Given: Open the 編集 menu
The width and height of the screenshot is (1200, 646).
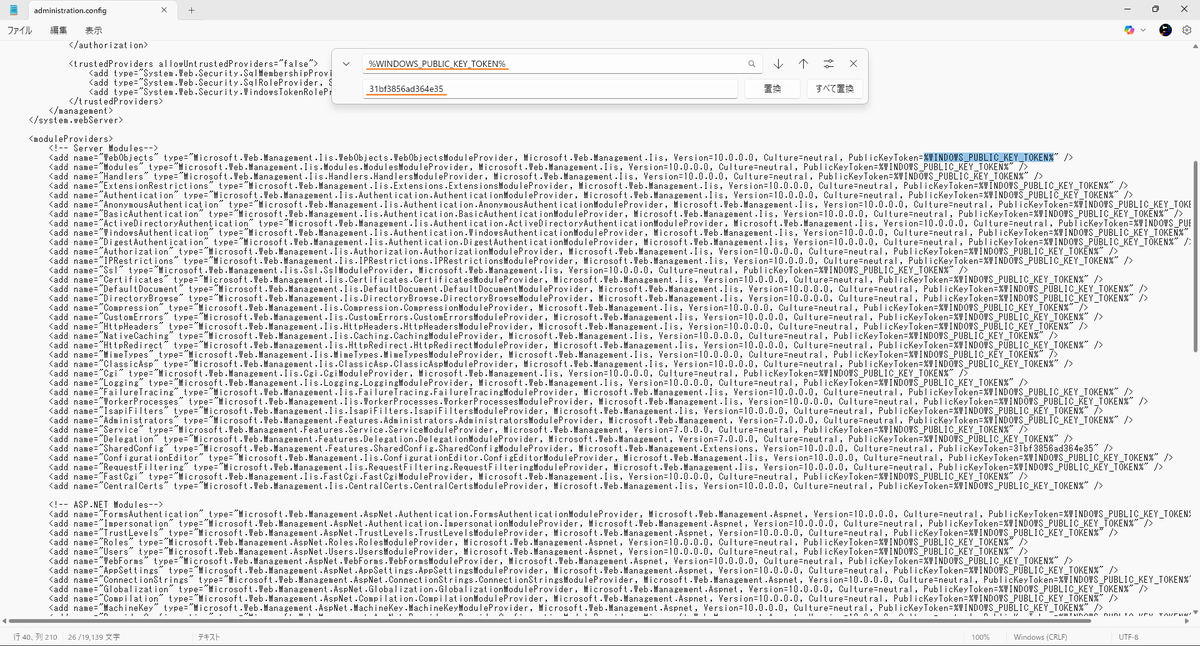Looking at the screenshot, I should click(x=58, y=31).
